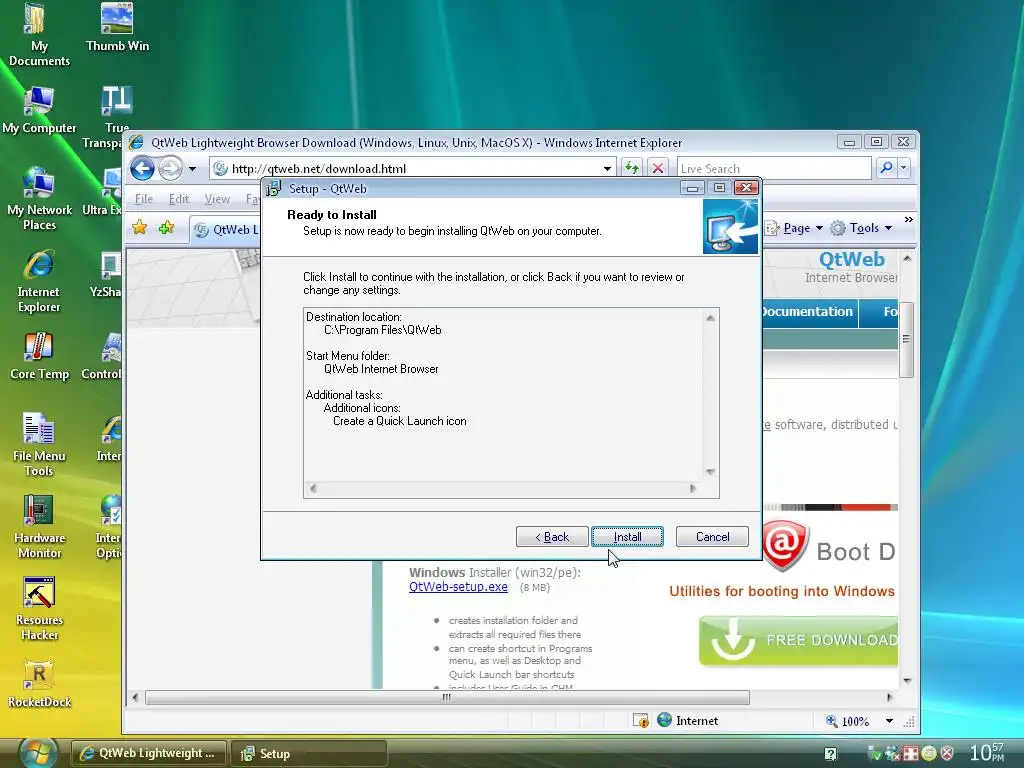Select the Core Temp desktop icon

coord(39,356)
